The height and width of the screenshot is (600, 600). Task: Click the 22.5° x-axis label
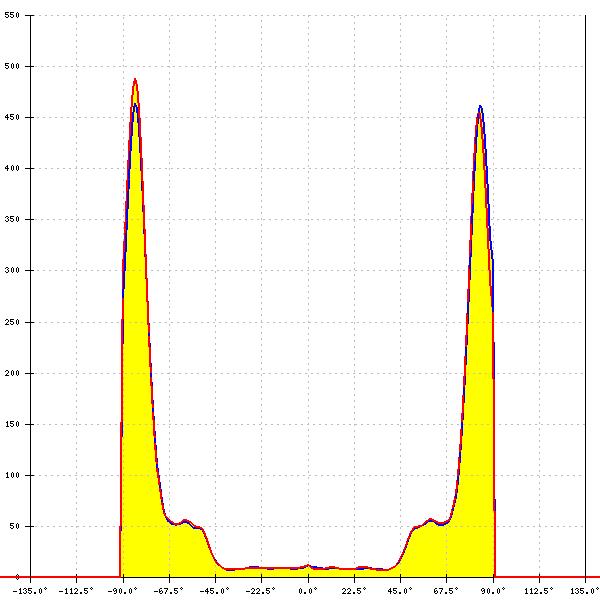pos(354,591)
